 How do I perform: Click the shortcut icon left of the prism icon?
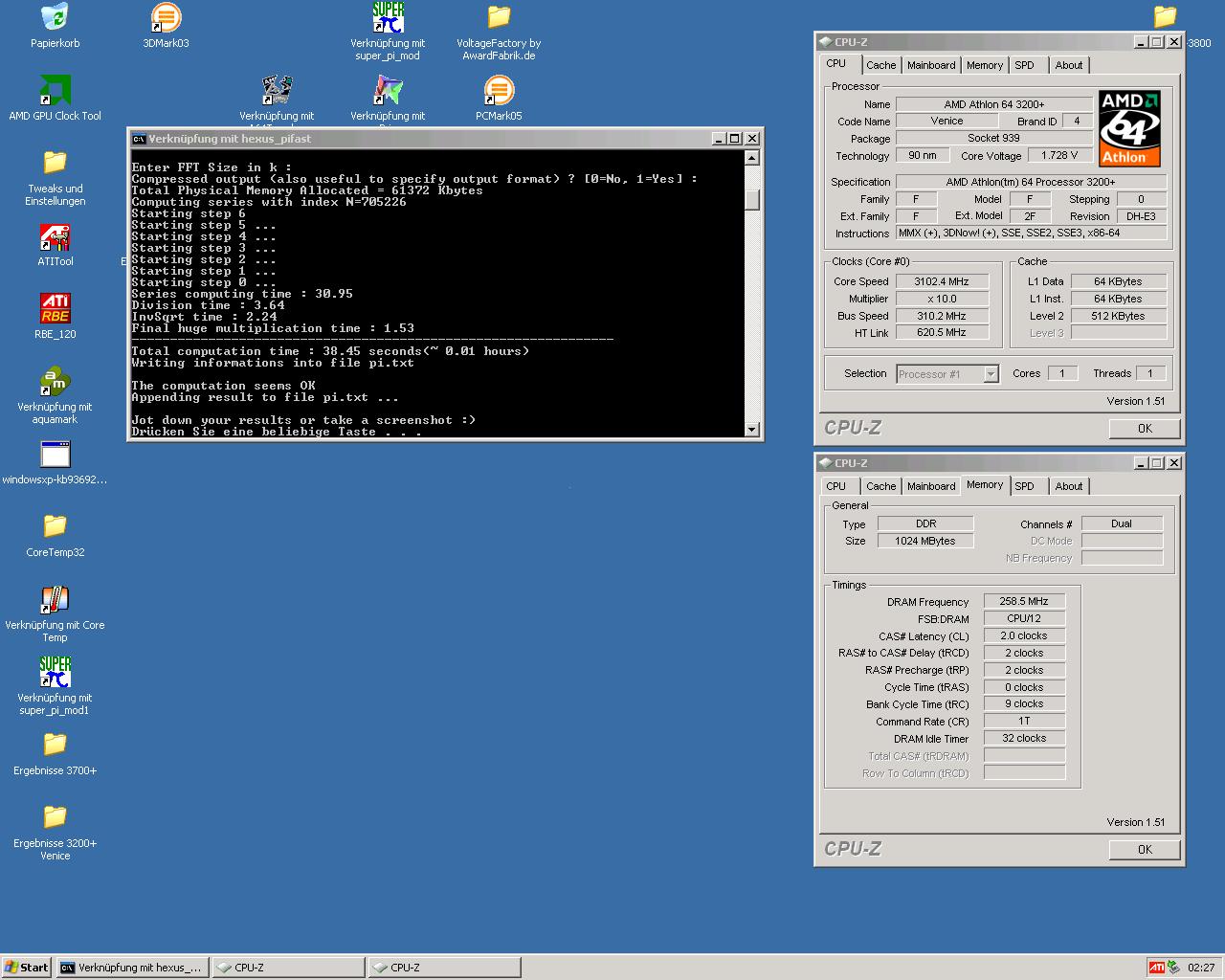277,90
